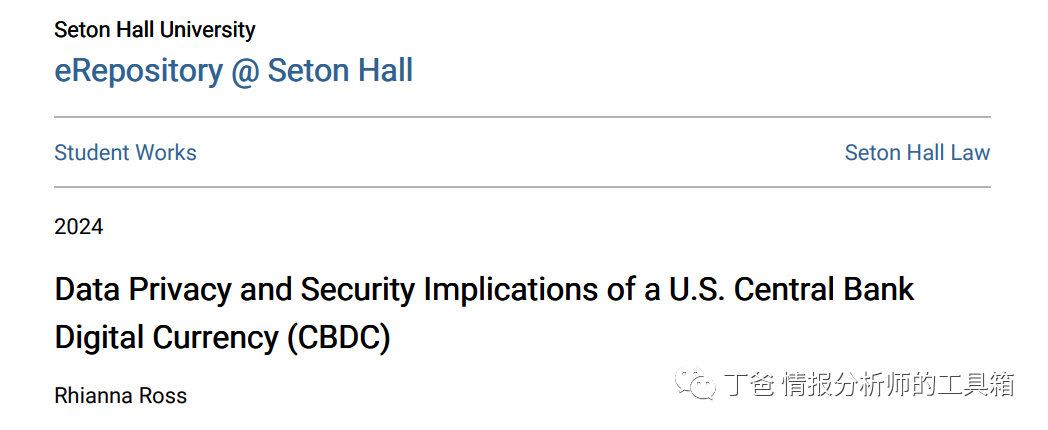Click "(CBDC)" in the paper title
The height and width of the screenshot is (430, 1048).
[339, 338]
